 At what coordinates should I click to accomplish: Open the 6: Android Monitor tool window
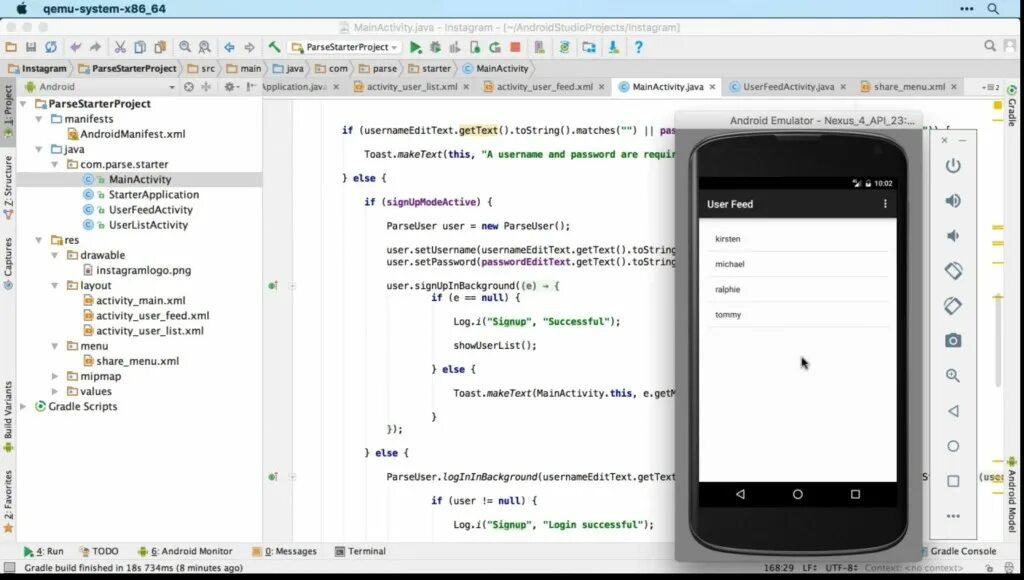click(185, 551)
